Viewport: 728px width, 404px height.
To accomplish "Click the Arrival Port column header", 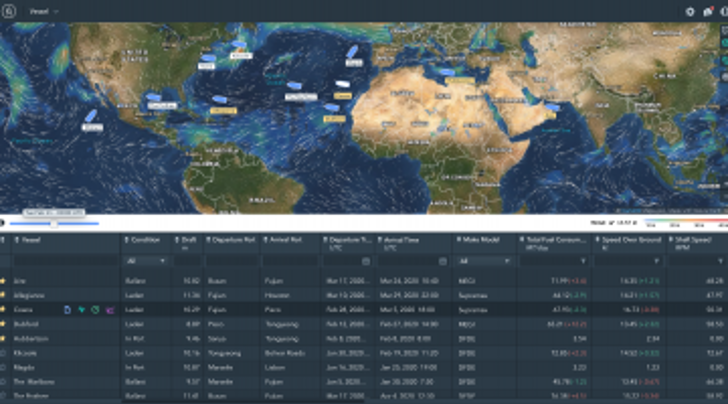I will (286, 240).
